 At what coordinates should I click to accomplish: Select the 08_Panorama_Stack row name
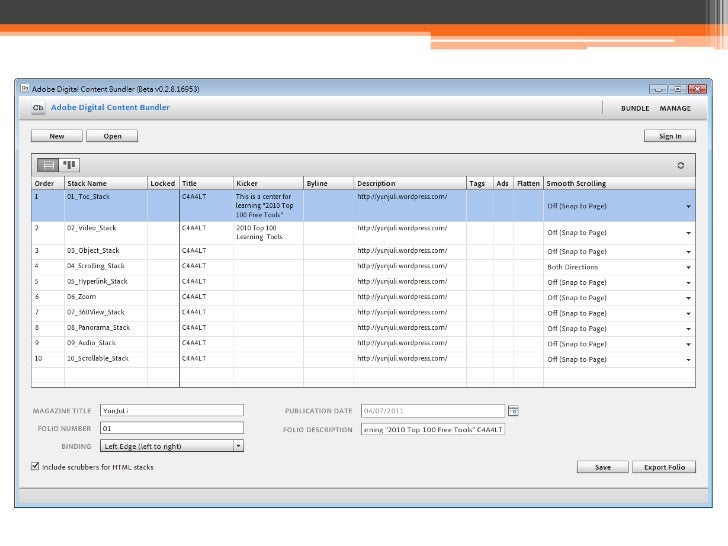98,327
